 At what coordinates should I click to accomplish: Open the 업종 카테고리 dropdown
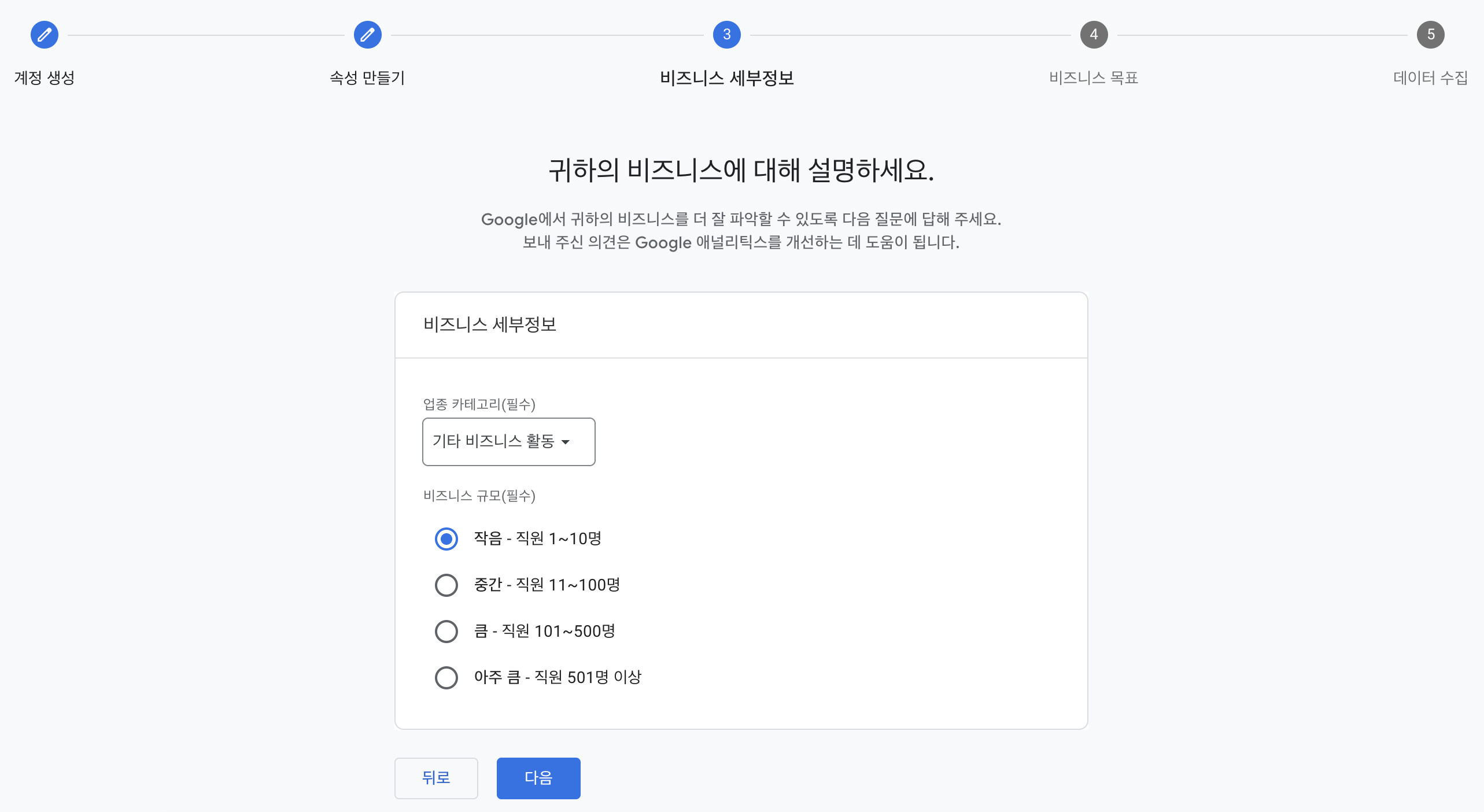[x=508, y=441]
